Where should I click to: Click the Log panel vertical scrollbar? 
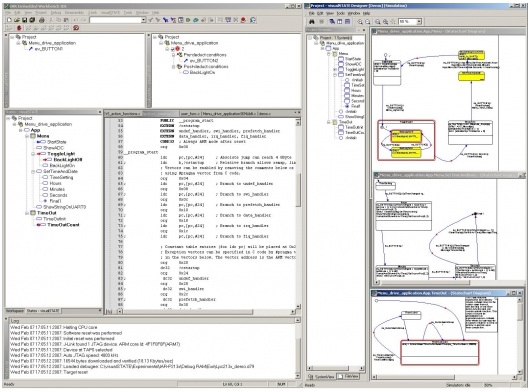[298, 348]
